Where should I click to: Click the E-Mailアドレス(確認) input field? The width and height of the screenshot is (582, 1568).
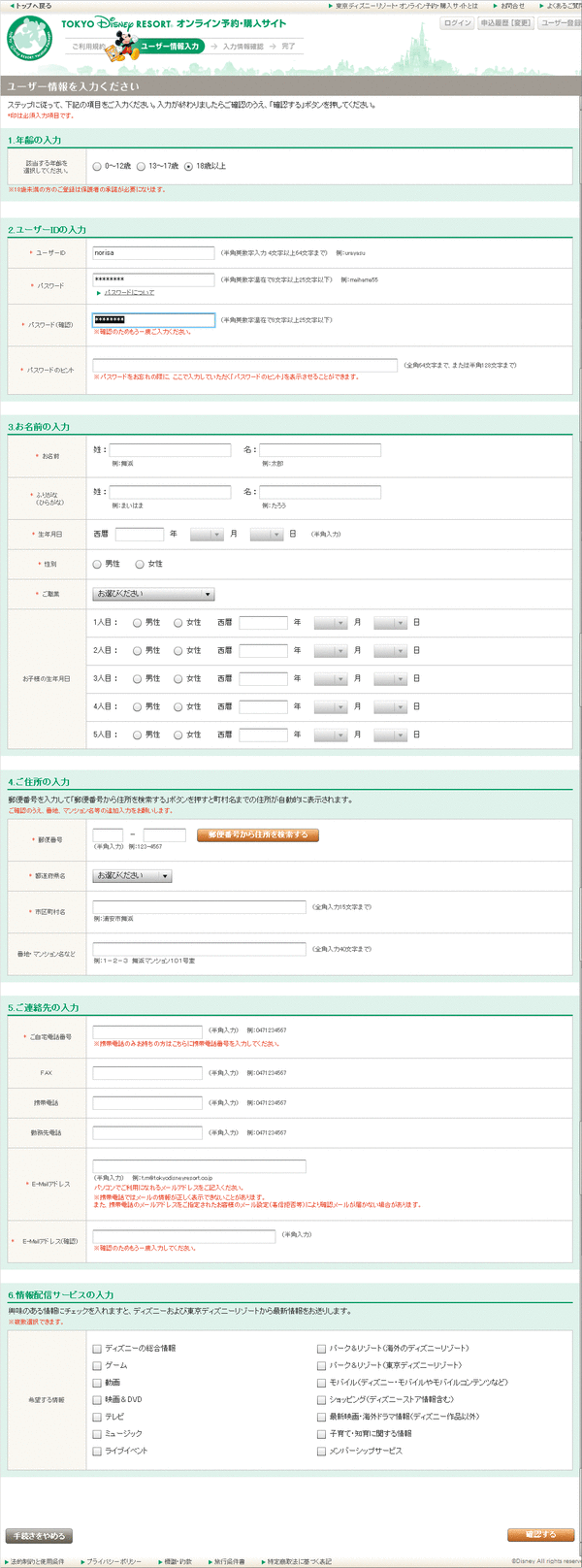pyautogui.click(x=184, y=1236)
